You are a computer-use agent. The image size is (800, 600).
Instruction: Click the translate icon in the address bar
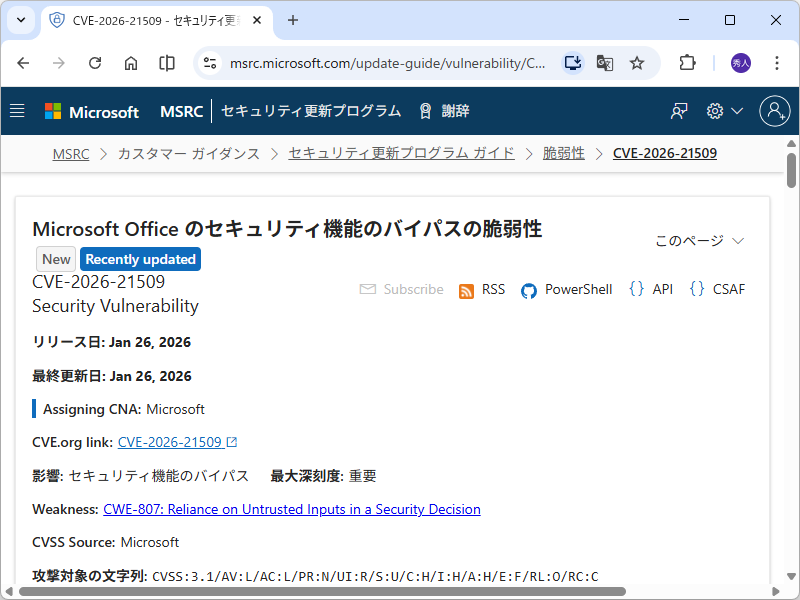click(x=604, y=62)
